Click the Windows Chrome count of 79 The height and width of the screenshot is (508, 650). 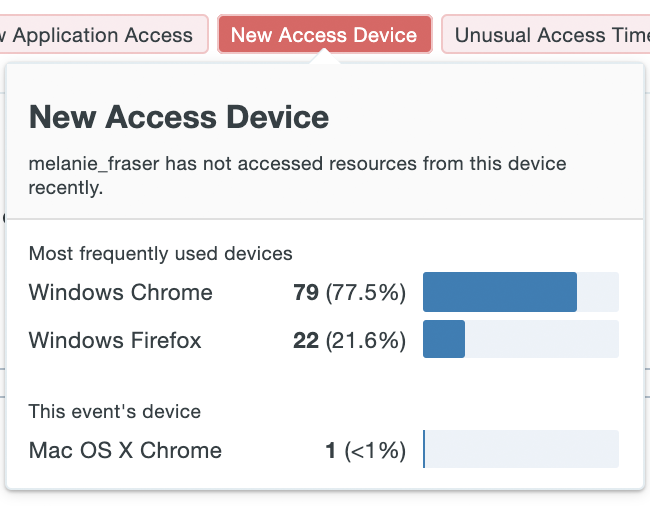(305, 292)
